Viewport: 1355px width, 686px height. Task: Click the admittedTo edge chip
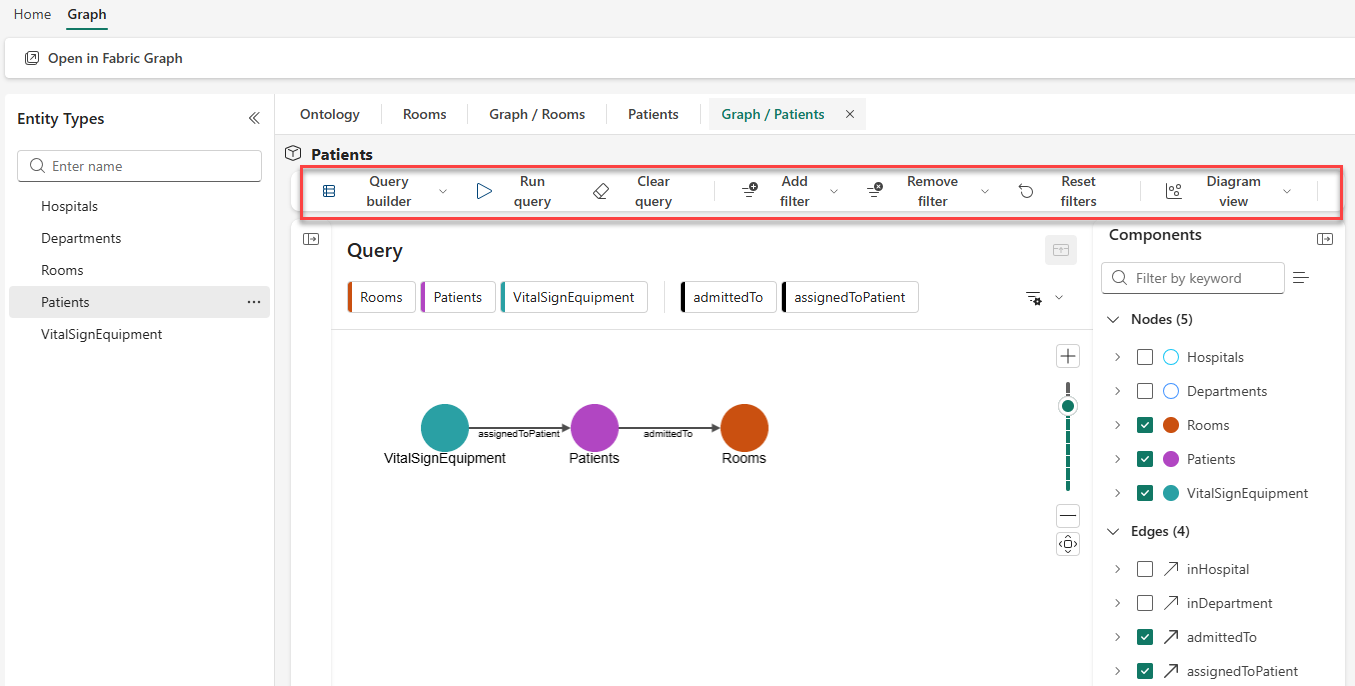(728, 297)
